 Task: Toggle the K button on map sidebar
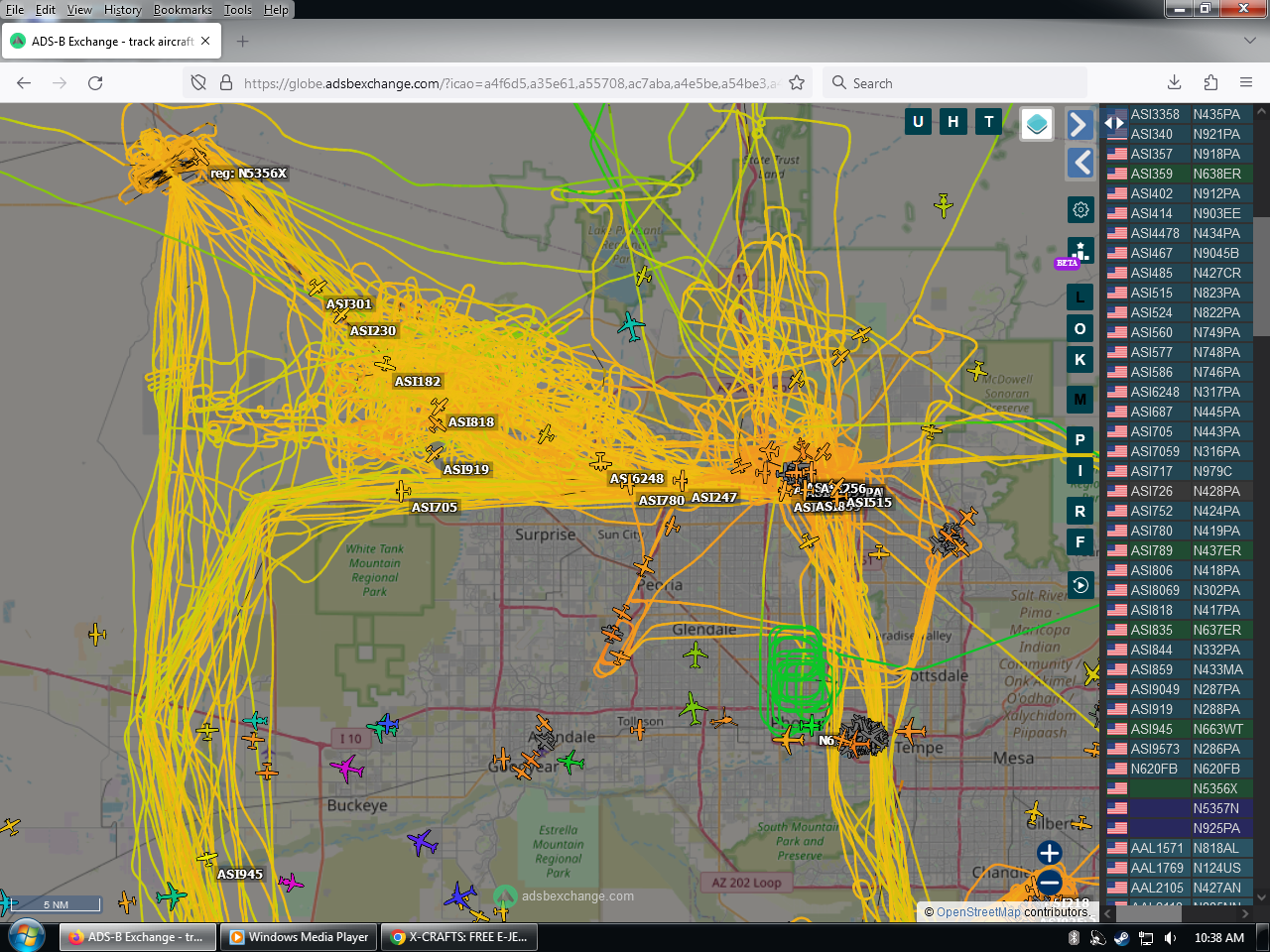(1080, 359)
